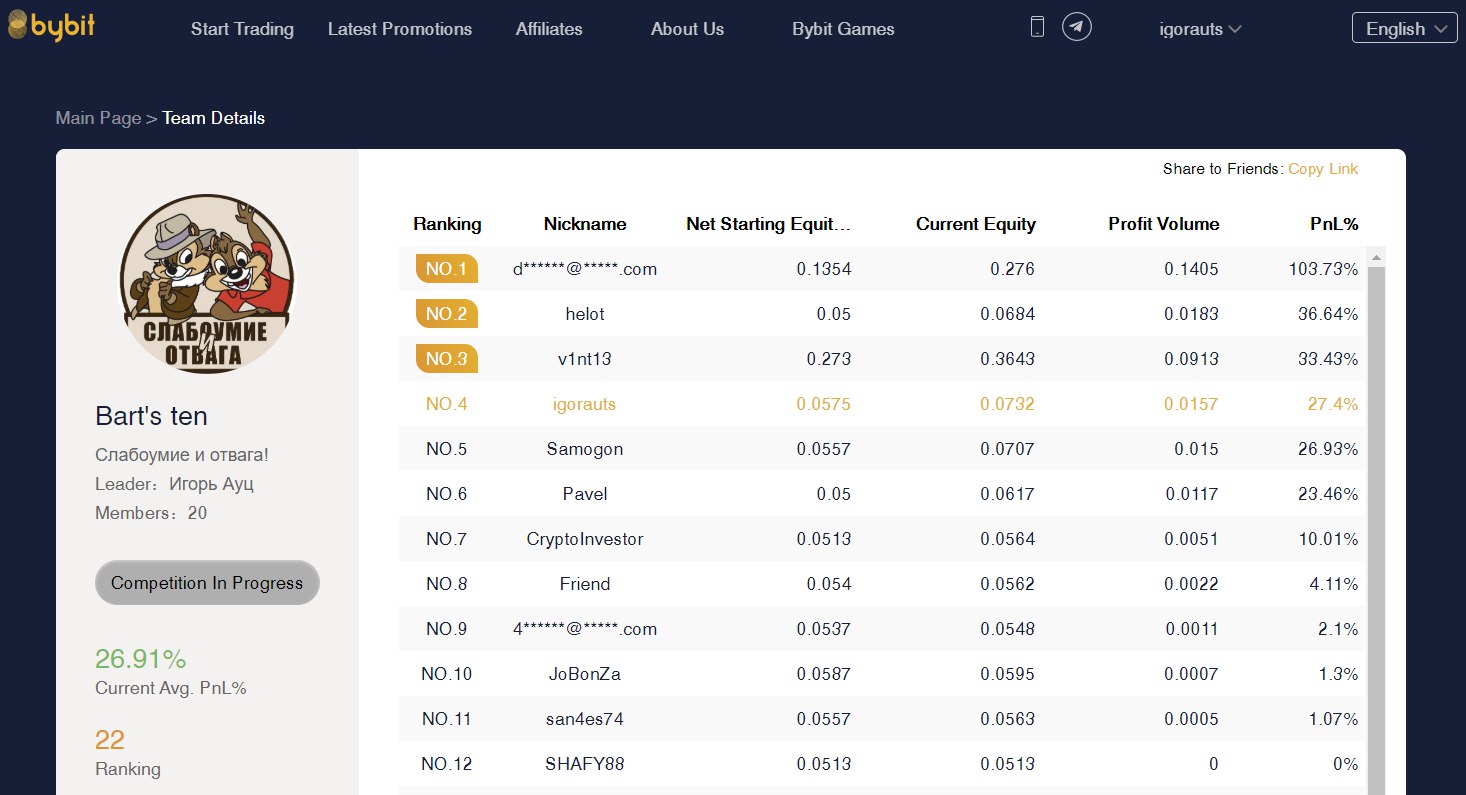Click the scrollbar up arrow in table

(x=1376, y=258)
